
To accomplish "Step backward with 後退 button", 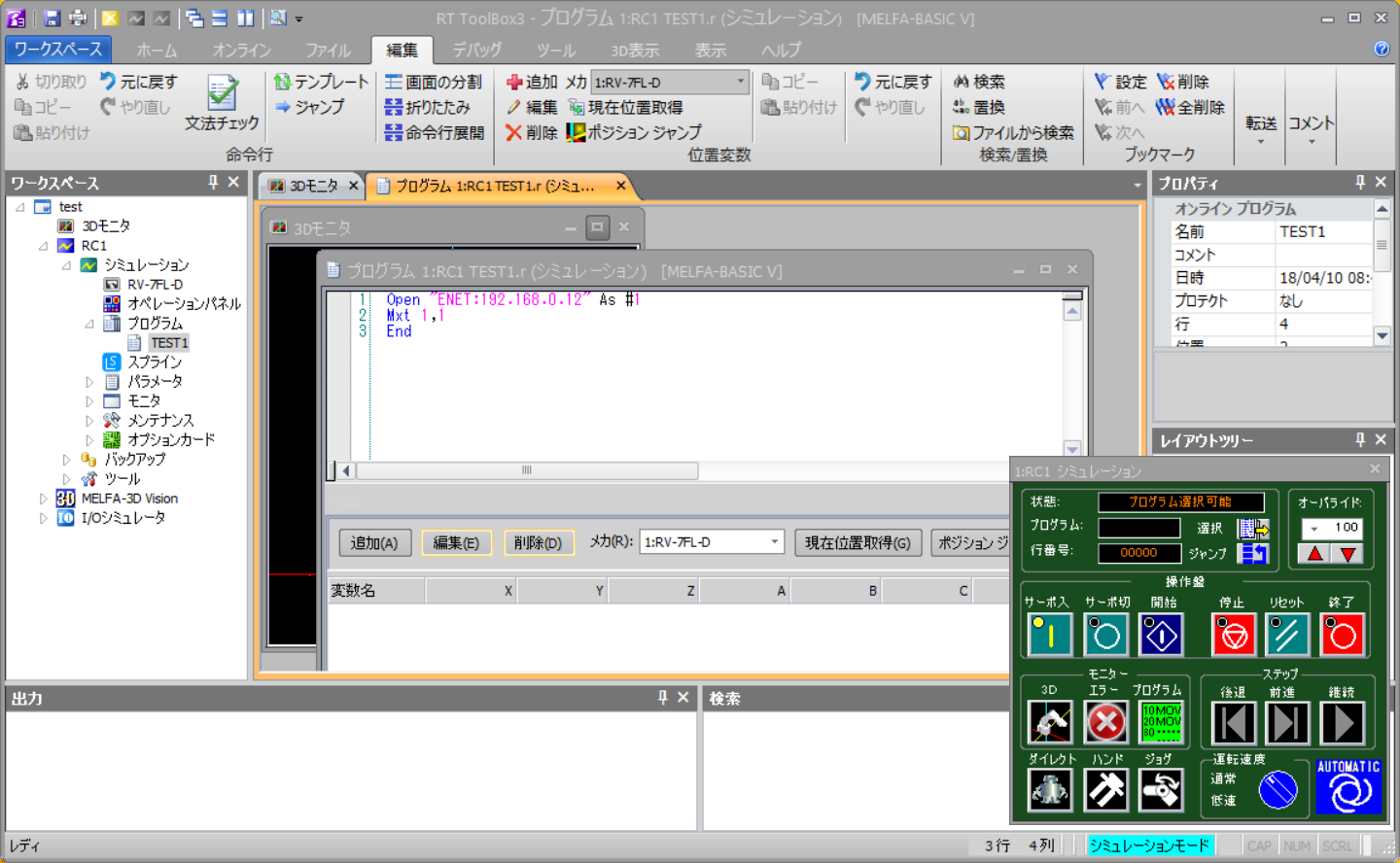I will 1234,723.
